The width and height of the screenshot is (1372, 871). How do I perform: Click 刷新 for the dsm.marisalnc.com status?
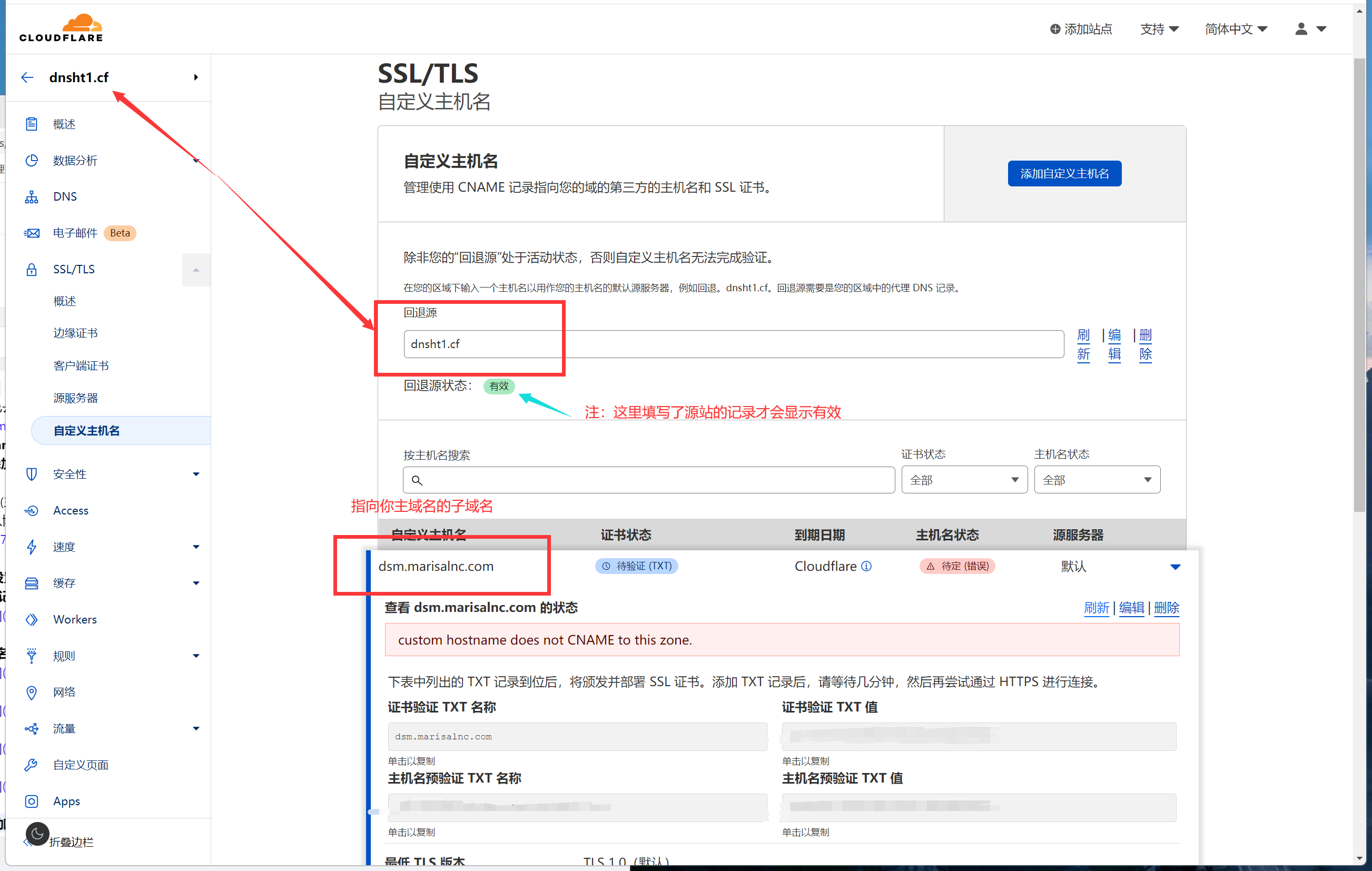[x=1096, y=608]
